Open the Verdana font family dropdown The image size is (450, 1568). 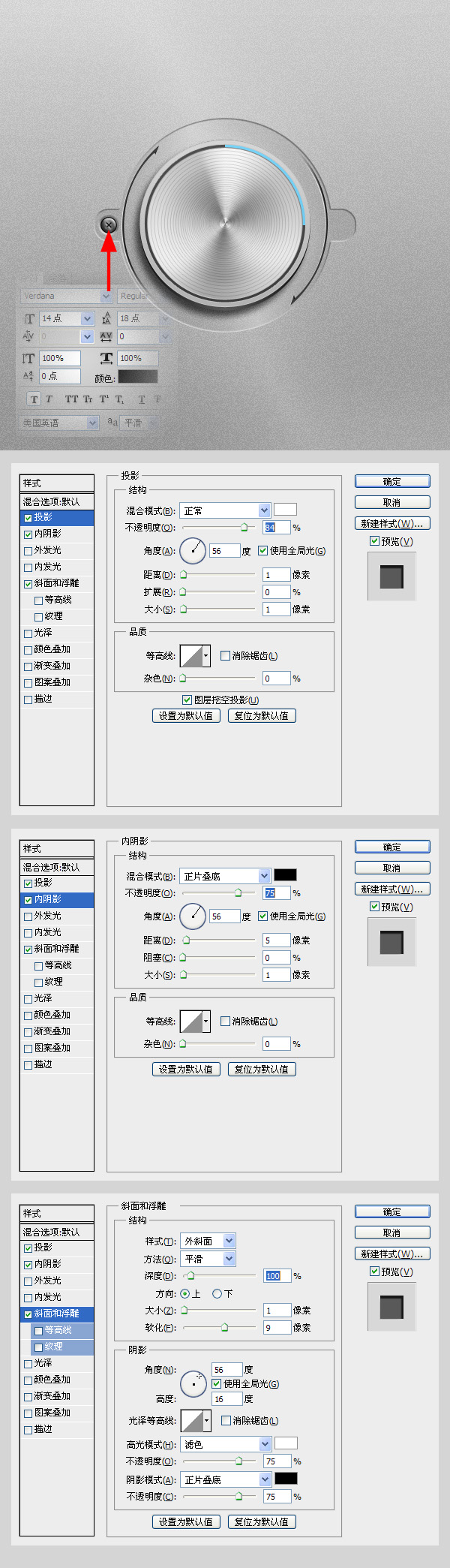[x=66, y=296]
